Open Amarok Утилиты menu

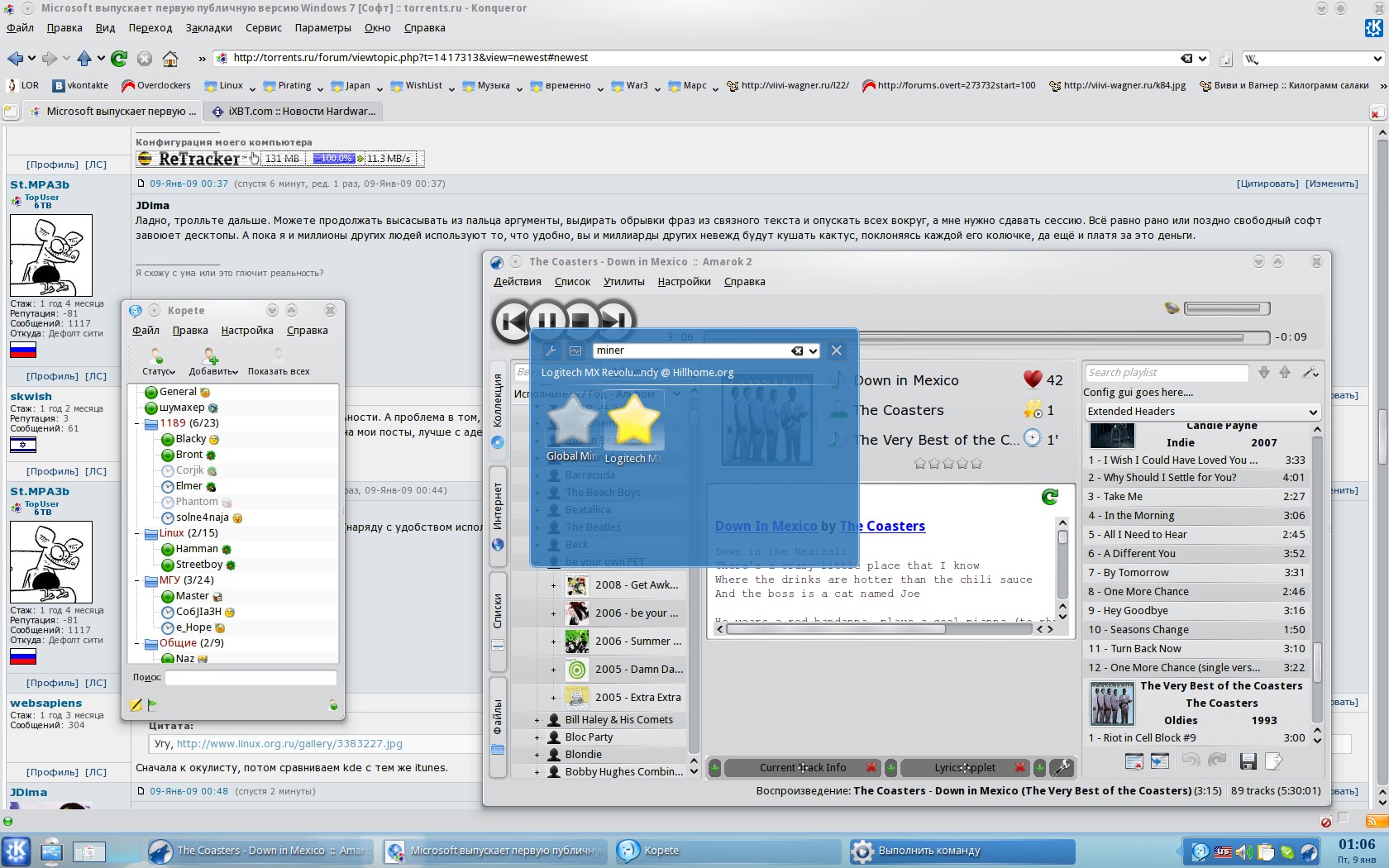coord(623,282)
